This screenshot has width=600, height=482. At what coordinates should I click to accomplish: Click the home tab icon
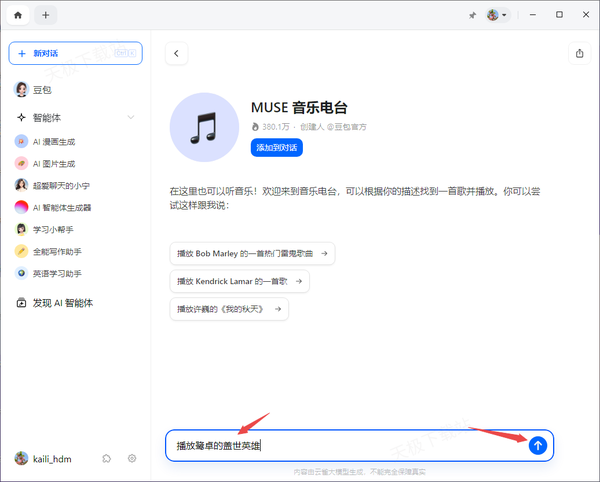pyautogui.click(x=18, y=15)
